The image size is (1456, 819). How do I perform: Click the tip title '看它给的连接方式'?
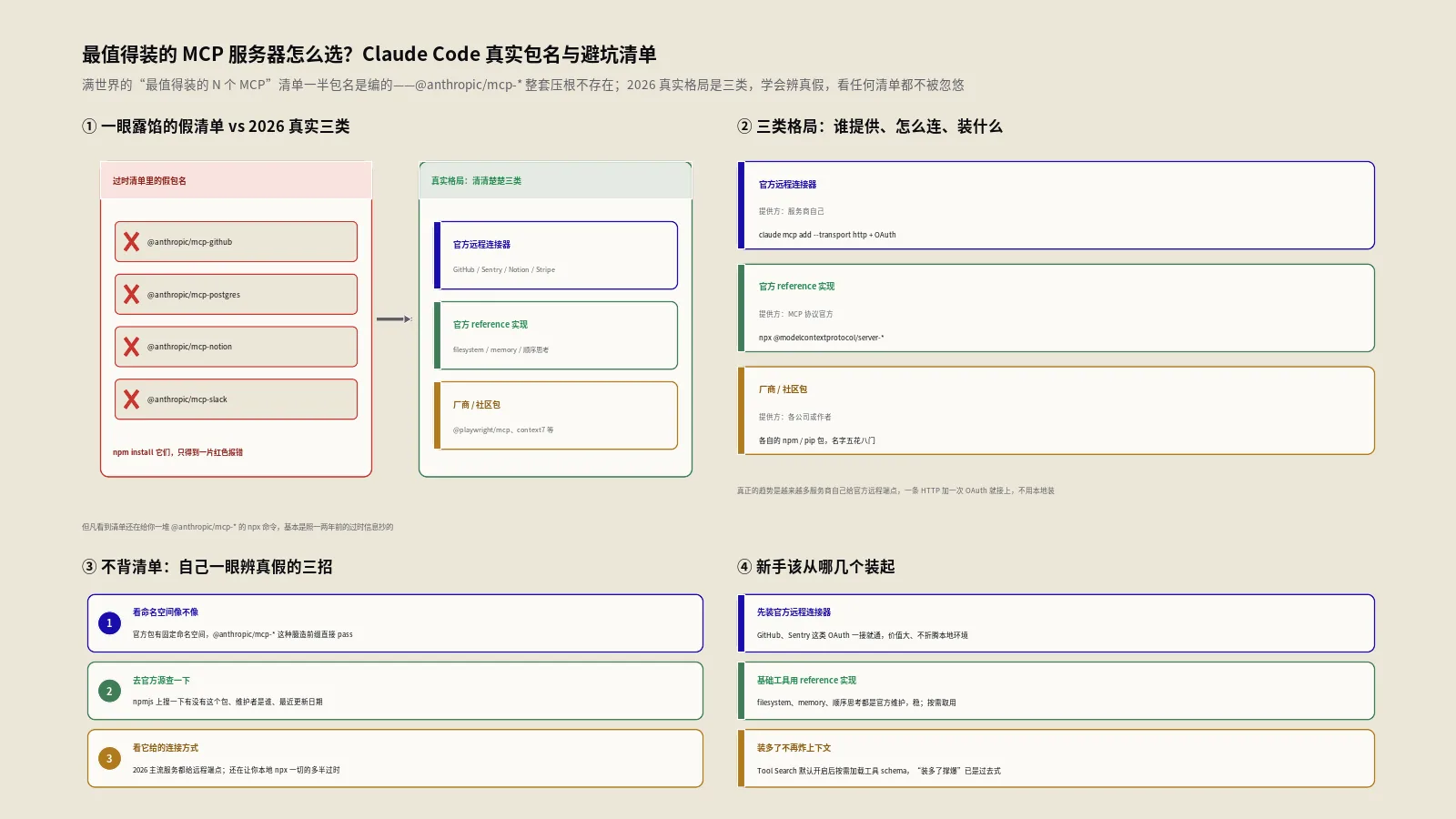click(x=166, y=748)
